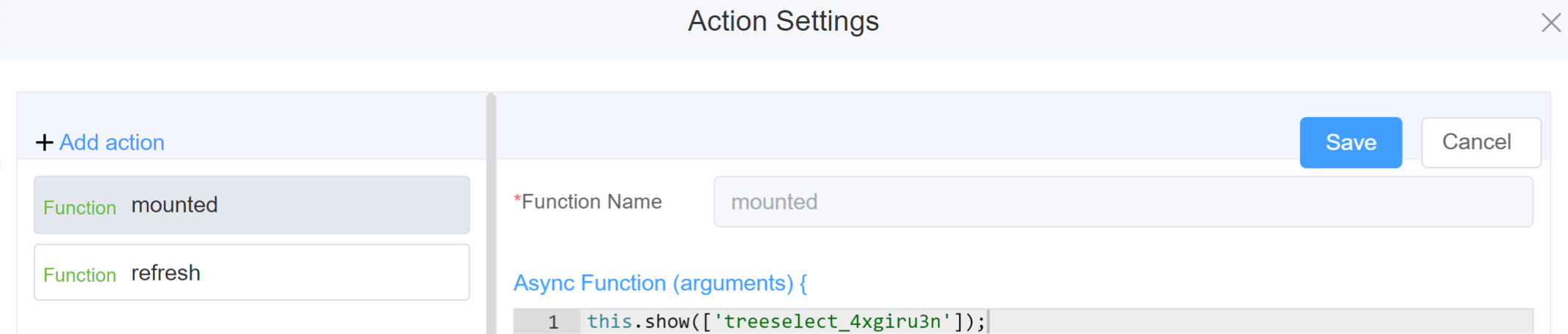This screenshot has height=334, width=1568.
Task: Click the "show" method name in the code
Action: (668, 322)
